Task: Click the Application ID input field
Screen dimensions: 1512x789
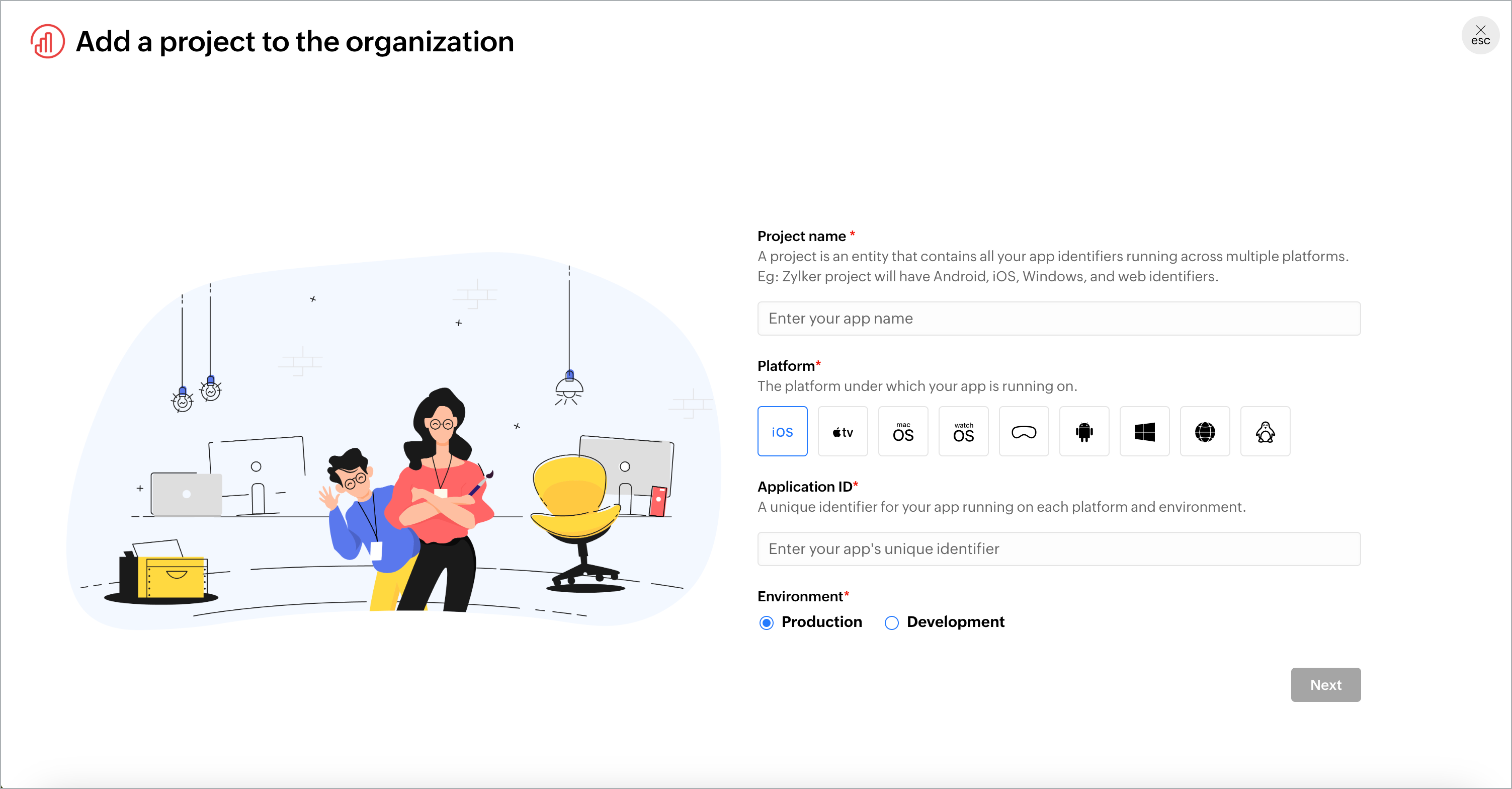Action: pos(1058,548)
